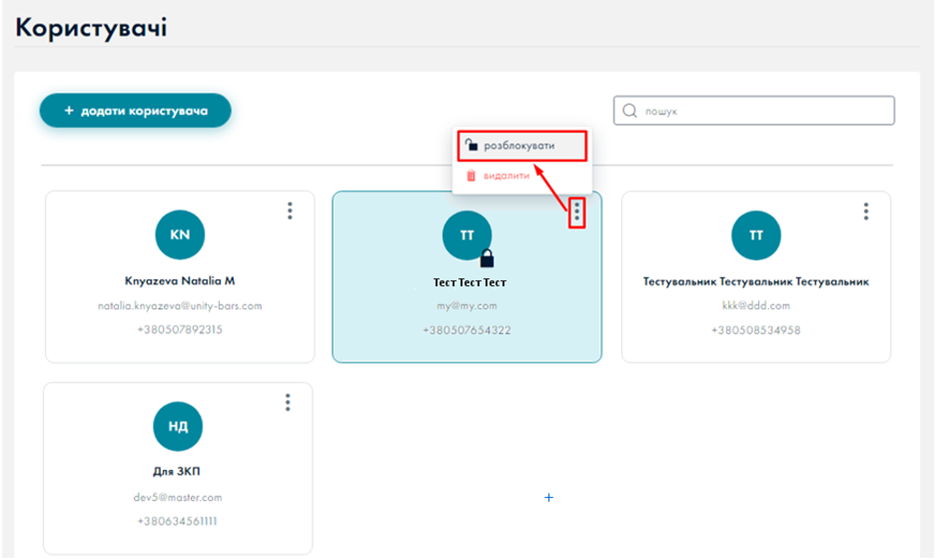The height and width of the screenshot is (559, 936).
Task: Click the name Тестувальник Тестувальник Тестувальник
Action: tap(756, 282)
